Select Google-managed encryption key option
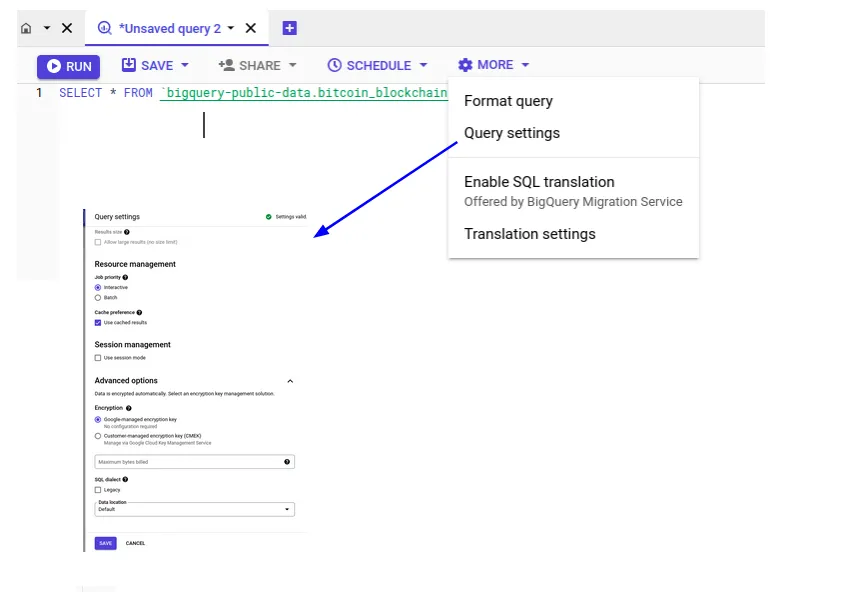The width and height of the screenshot is (864, 592). [98, 419]
